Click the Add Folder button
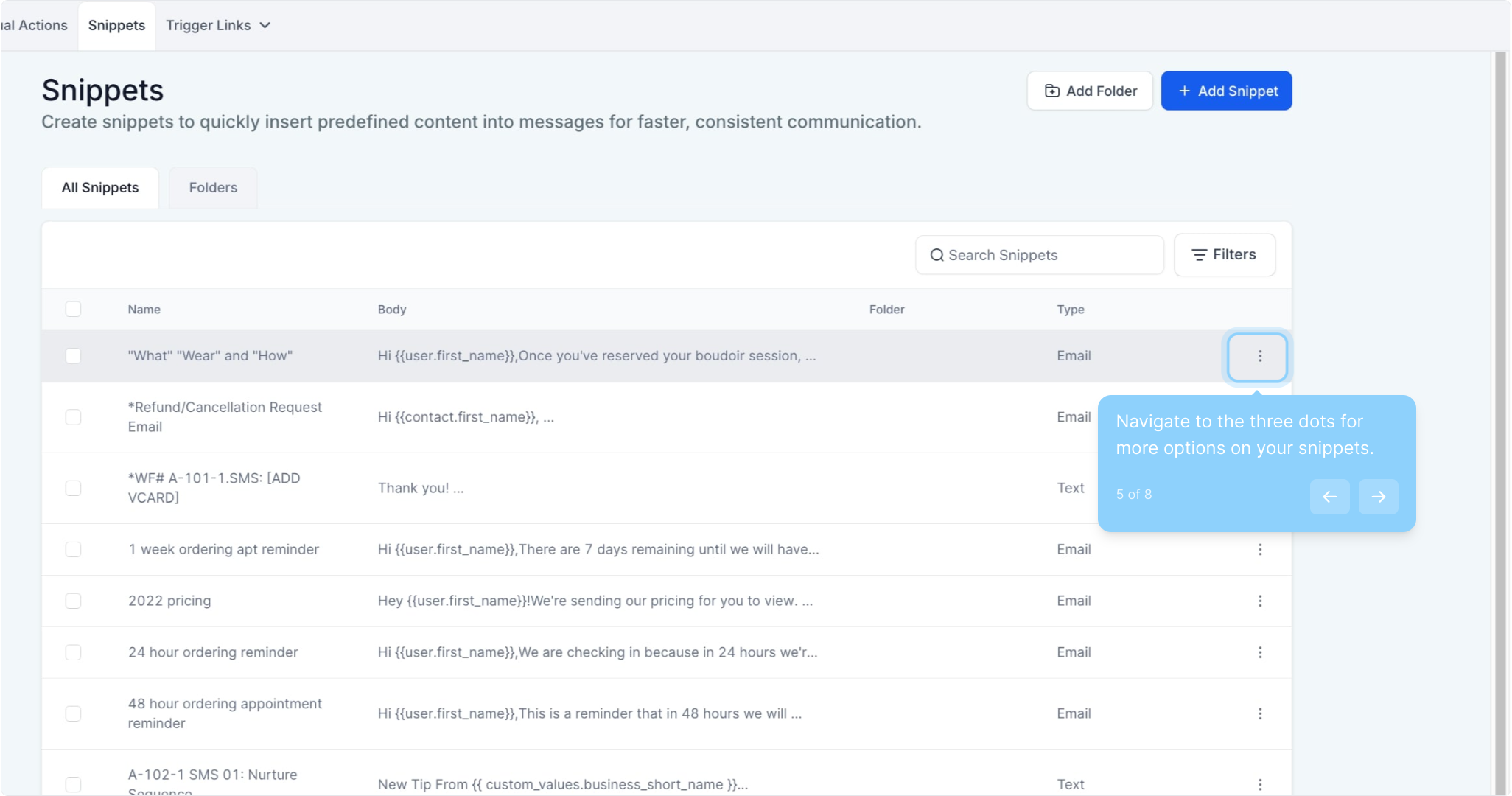Image resolution: width=1512 pixels, height=796 pixels. pos(1090,91)
